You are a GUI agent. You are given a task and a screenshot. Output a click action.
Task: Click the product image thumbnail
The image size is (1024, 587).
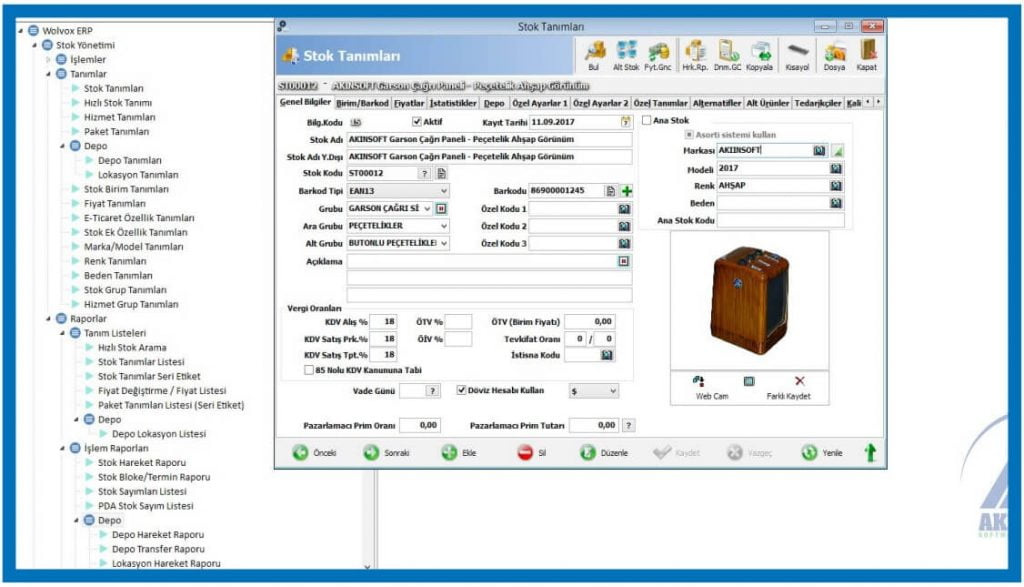pyautogui.click(x=750, y=301)
